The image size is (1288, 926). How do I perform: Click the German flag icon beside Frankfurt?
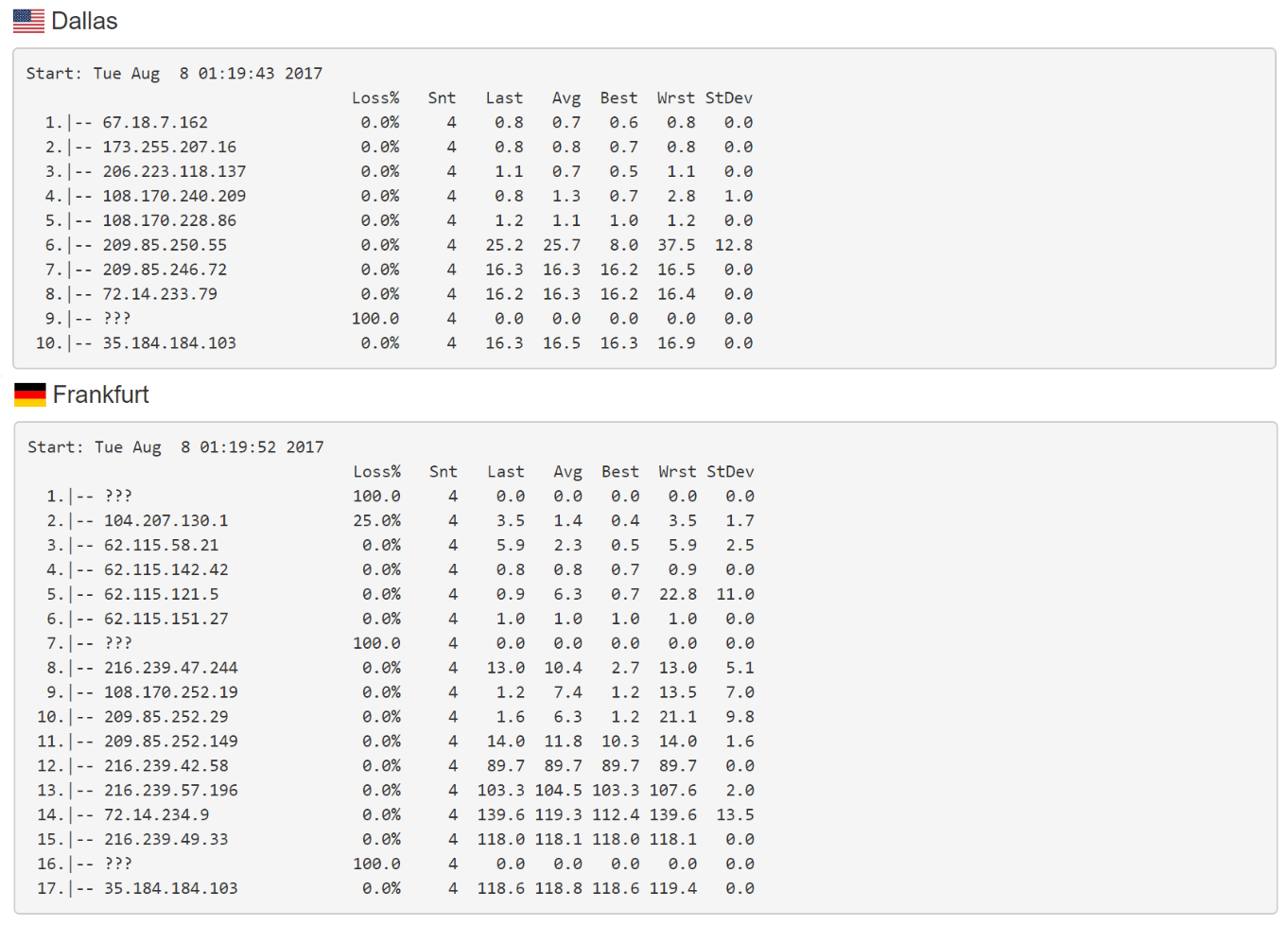(x=30, y=394)
